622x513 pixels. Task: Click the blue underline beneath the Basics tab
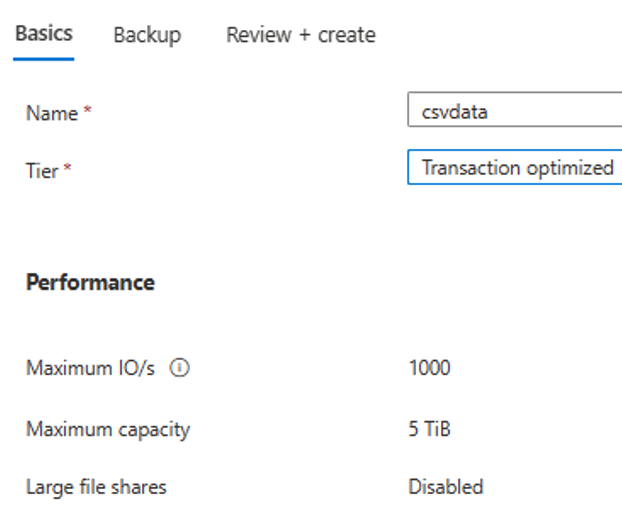pos(44,58)
